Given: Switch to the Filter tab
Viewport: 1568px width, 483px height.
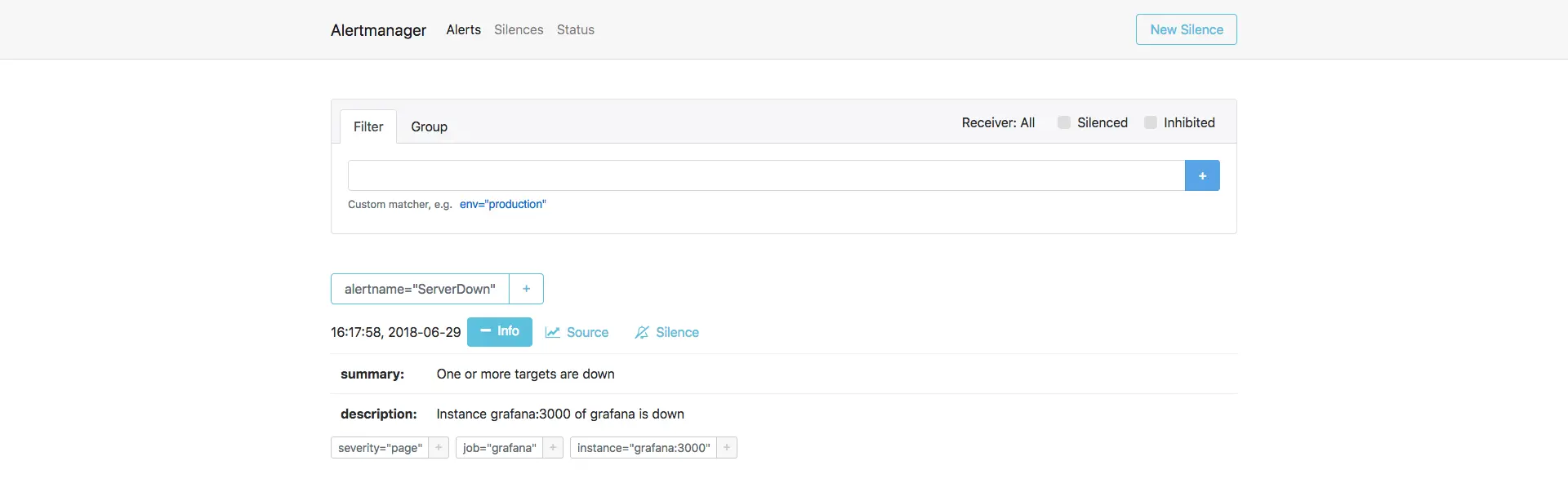Looking at the screenshot, I should (x=368, y=126).
